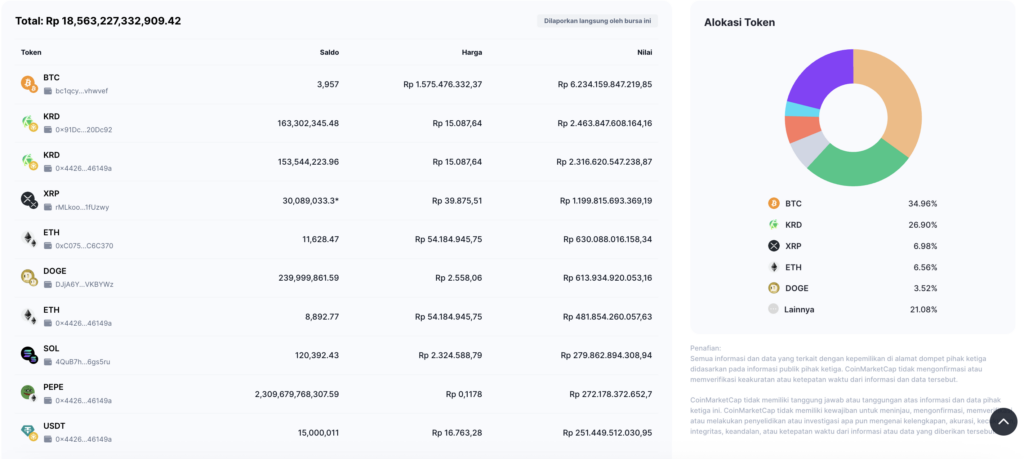This screenshot has width=1024, height=459.
Task: Click the PEPE frog icon in table
Action: click(x=29, y=393)
